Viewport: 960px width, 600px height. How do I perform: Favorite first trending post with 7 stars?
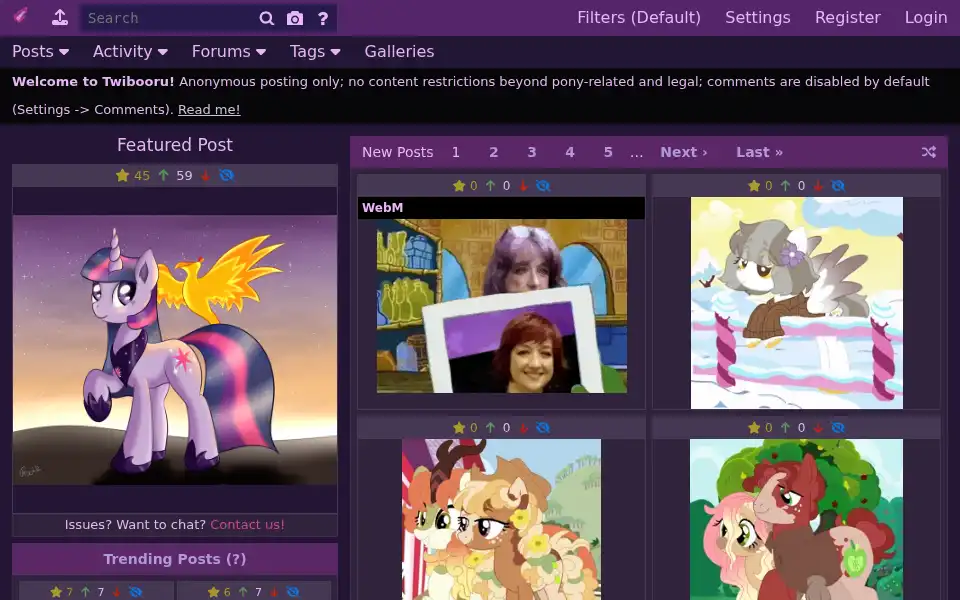(x=56, y=592)
